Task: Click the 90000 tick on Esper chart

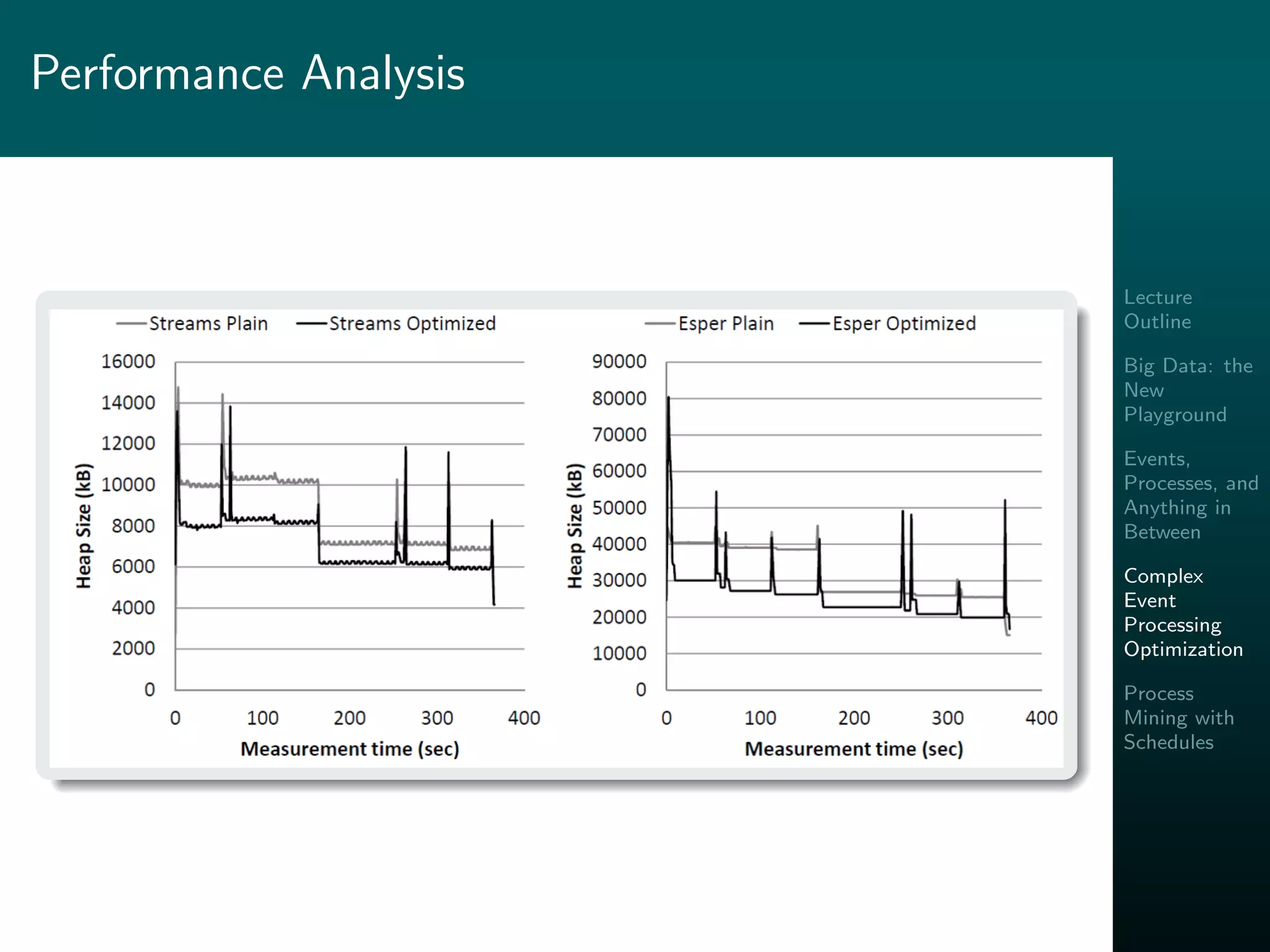Action: click(x=619, y=361)
